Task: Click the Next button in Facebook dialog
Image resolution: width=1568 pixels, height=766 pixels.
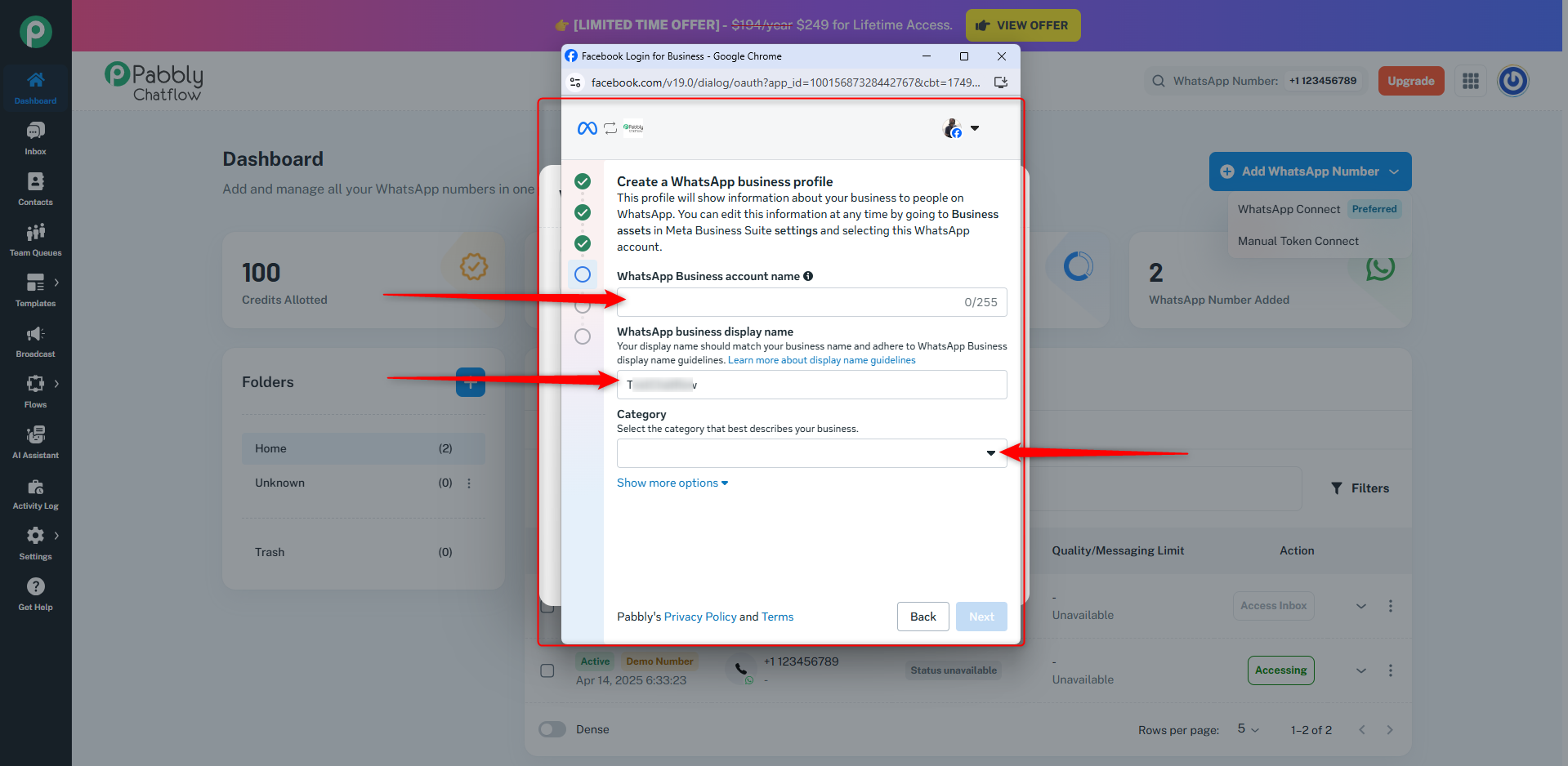Action: [981, 617]
